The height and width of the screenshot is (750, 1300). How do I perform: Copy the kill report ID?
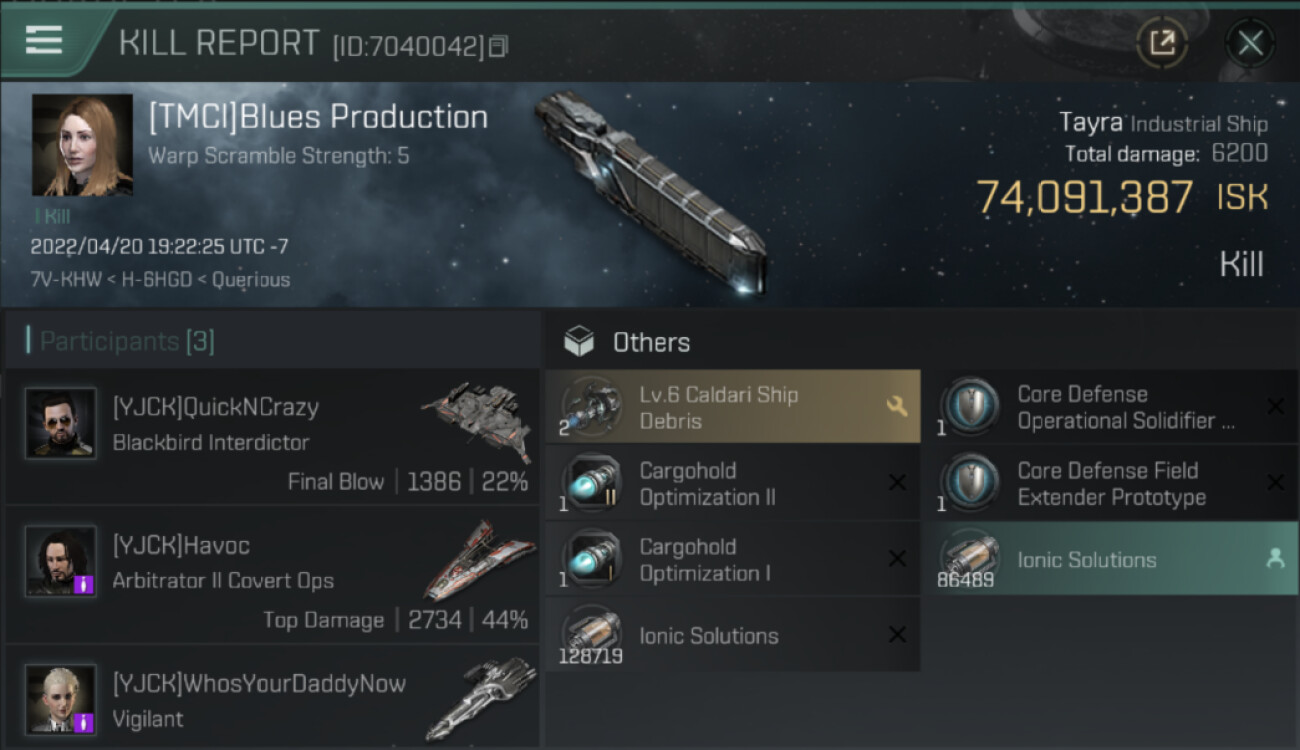pyautogui.click(x=498, y=46)
